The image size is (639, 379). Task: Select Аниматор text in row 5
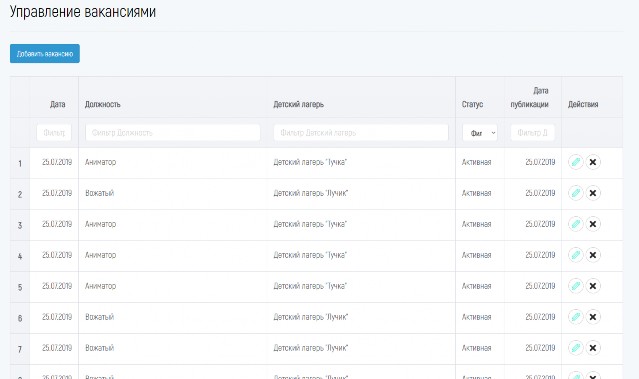(x=101, y=286)
